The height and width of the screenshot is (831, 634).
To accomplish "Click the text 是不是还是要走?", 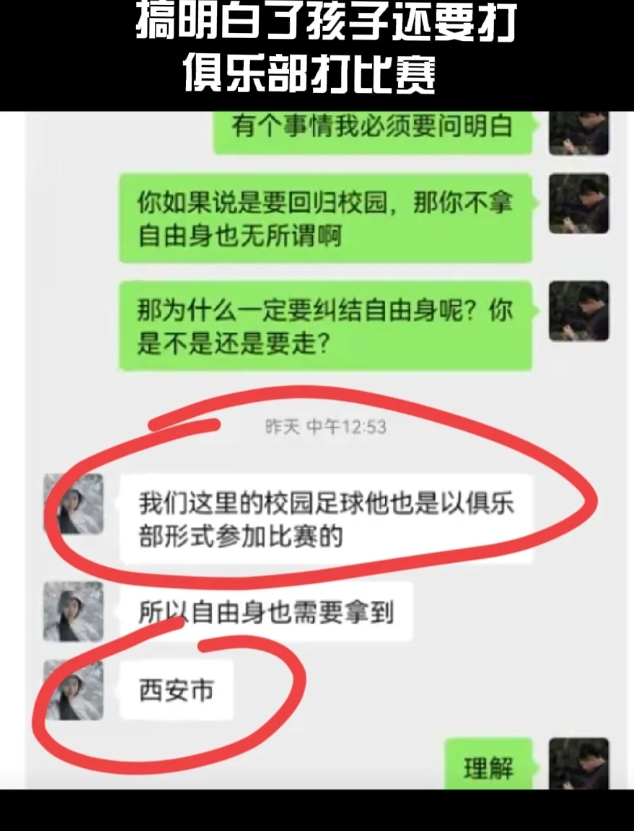I will click(234, 344).
